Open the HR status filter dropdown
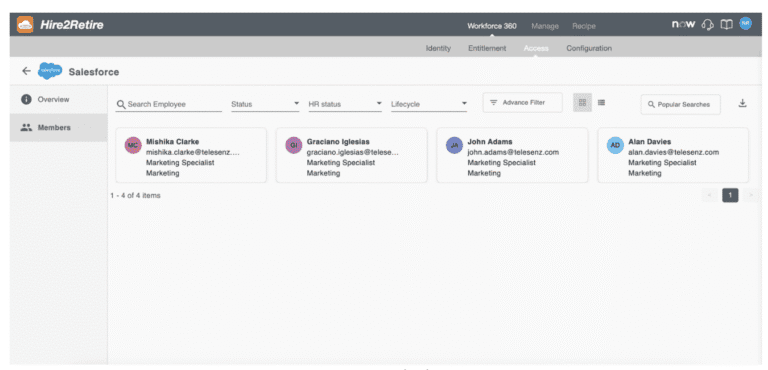This screenshot has width=768, height=370. click(345, 104)
